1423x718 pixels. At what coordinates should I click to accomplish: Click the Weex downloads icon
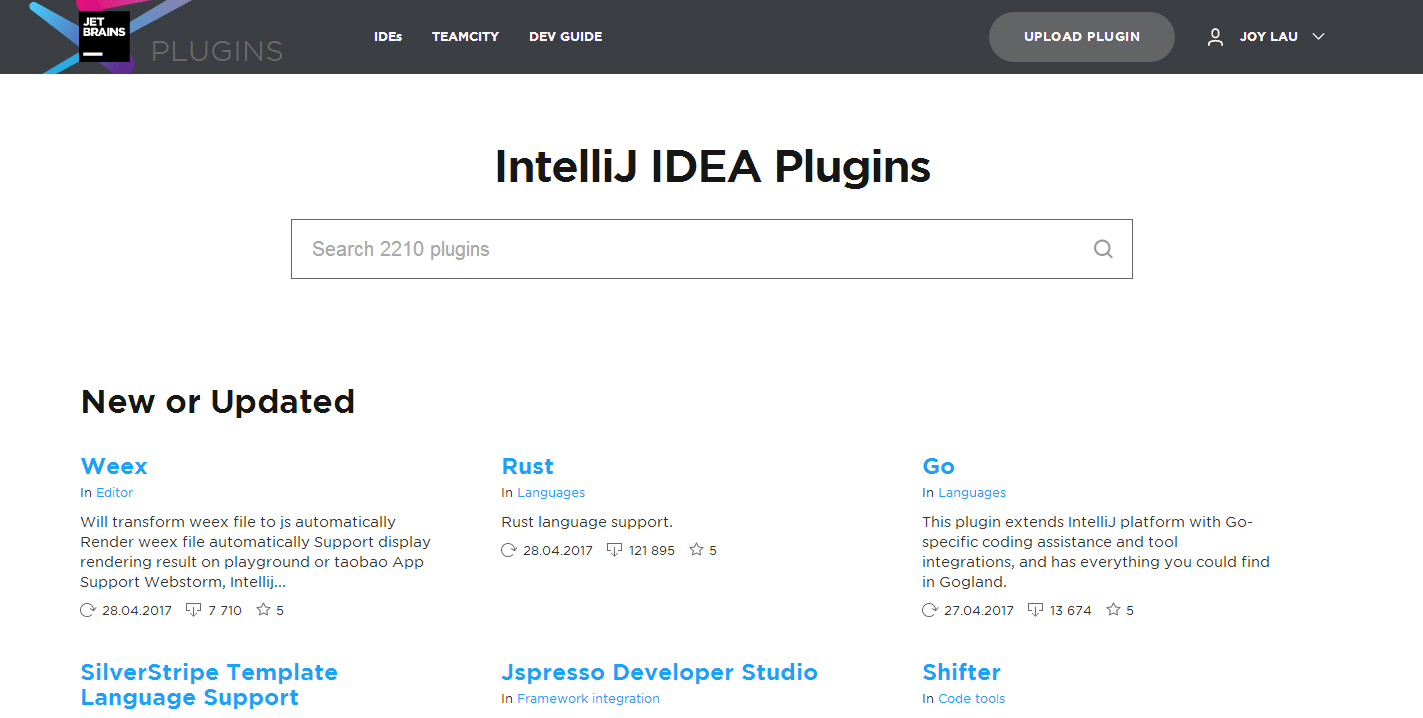coord(194,610)
